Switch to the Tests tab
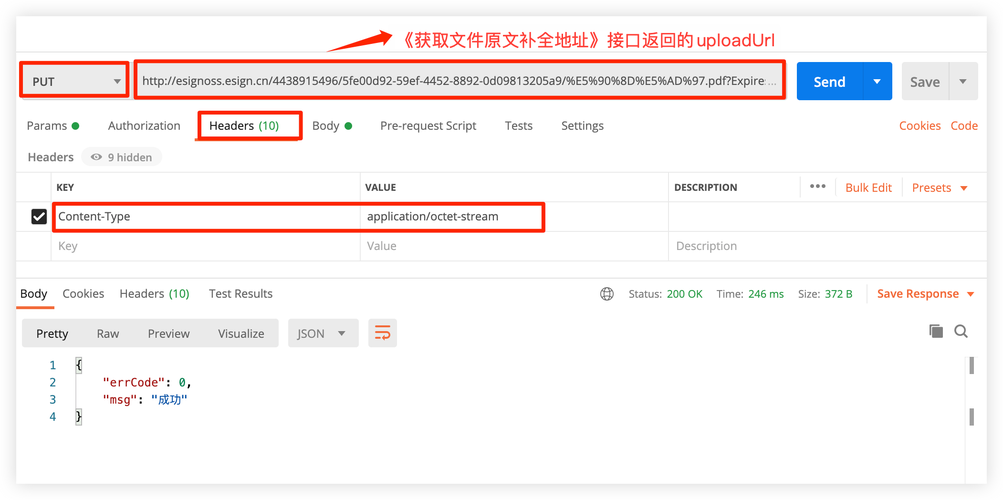Image resolution: width=1003 pixels, height=500 pixels. [518, 126]
